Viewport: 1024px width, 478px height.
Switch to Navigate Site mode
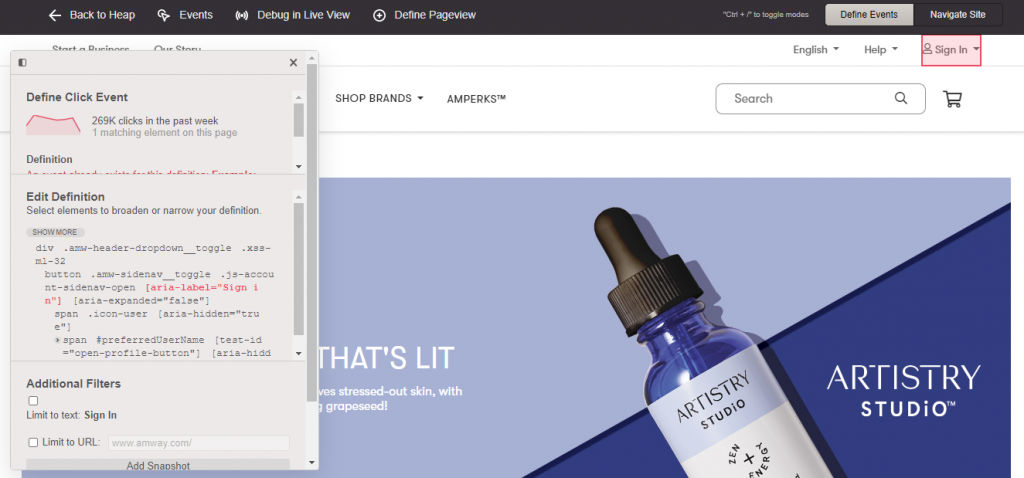pyautogui.click(x=957, y=15)
